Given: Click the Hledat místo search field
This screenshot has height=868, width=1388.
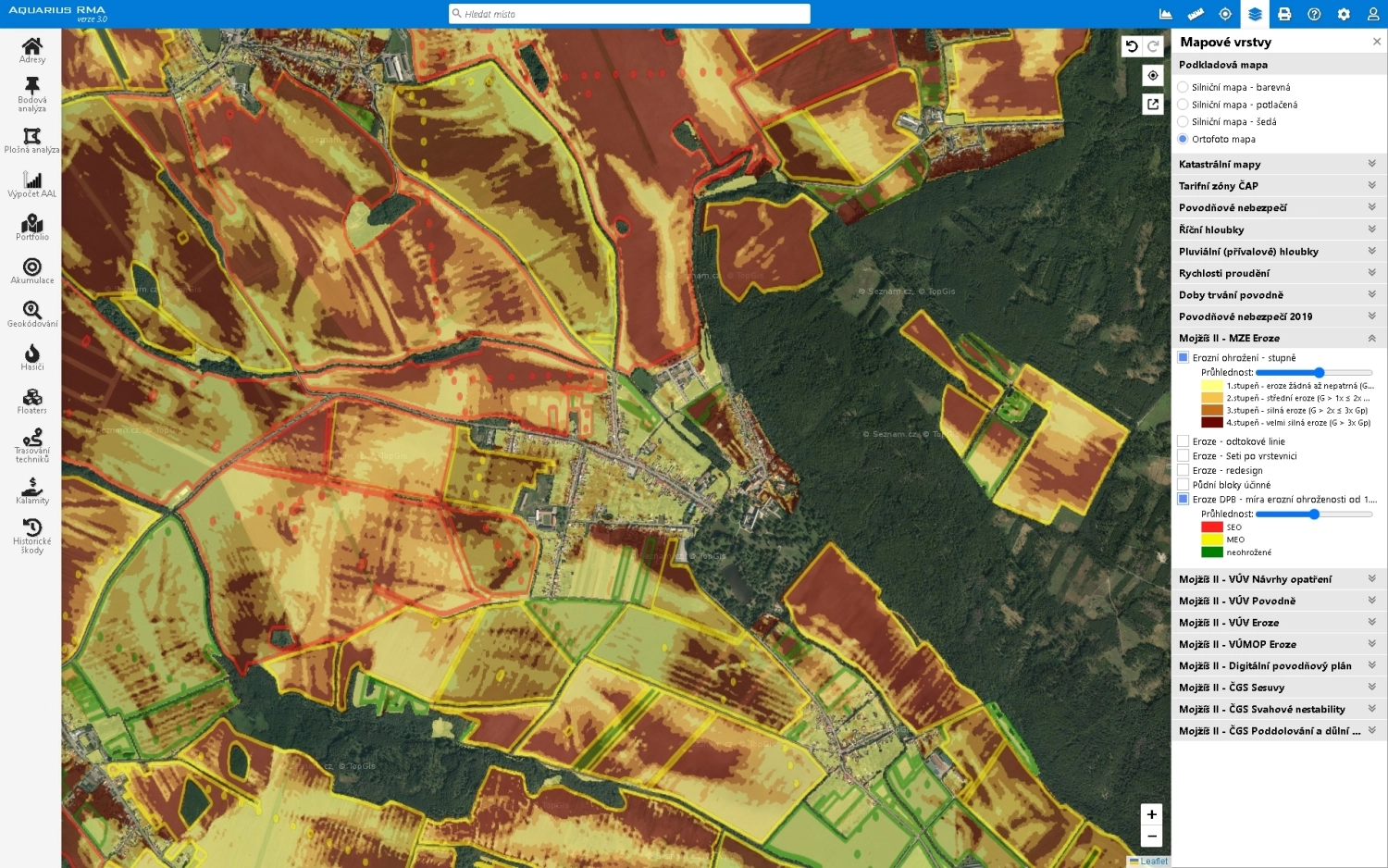Looking at the screenshot, I should click(x=629, y=14).
